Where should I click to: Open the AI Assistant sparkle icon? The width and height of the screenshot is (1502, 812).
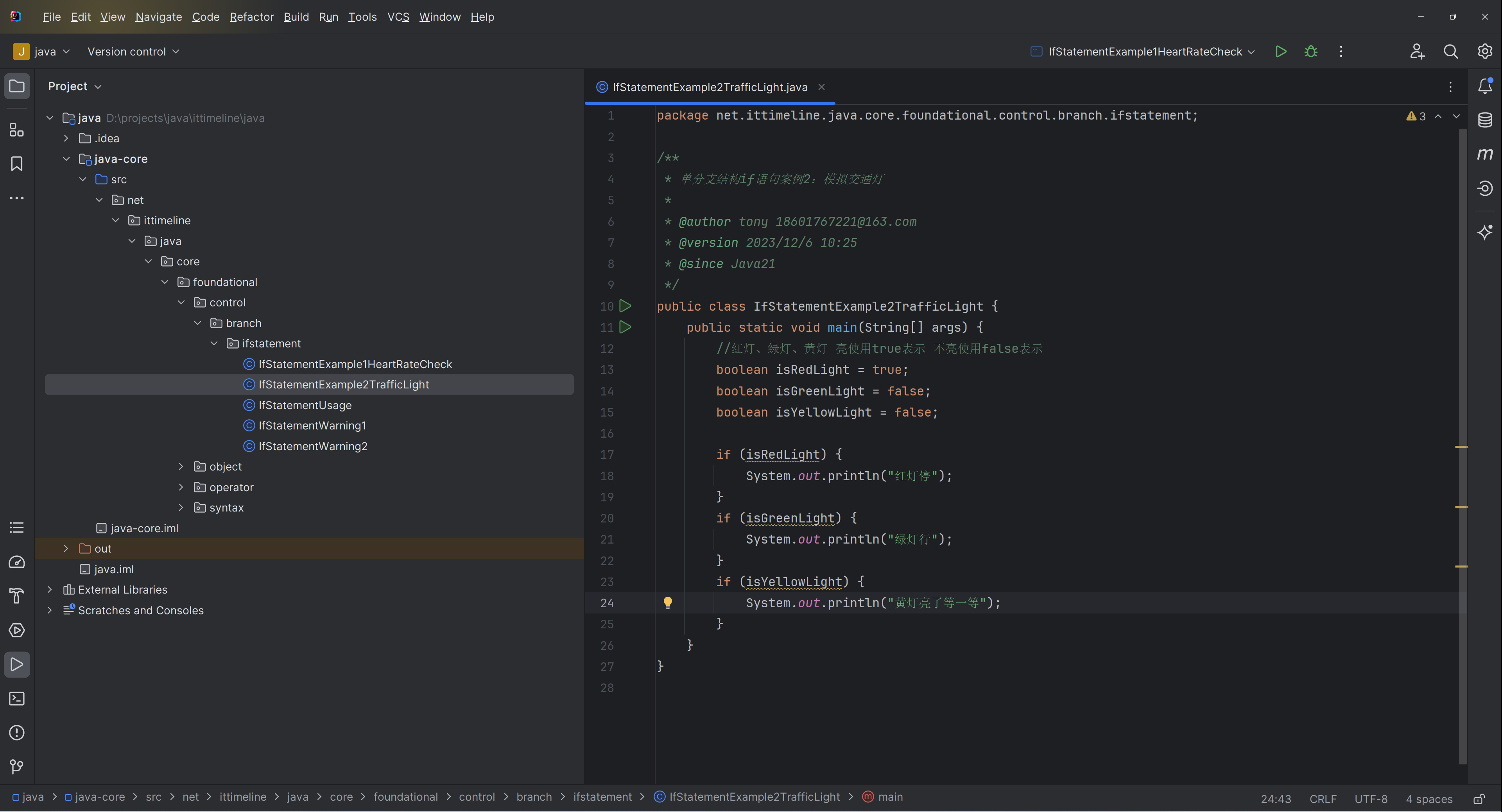point(1484,232)
